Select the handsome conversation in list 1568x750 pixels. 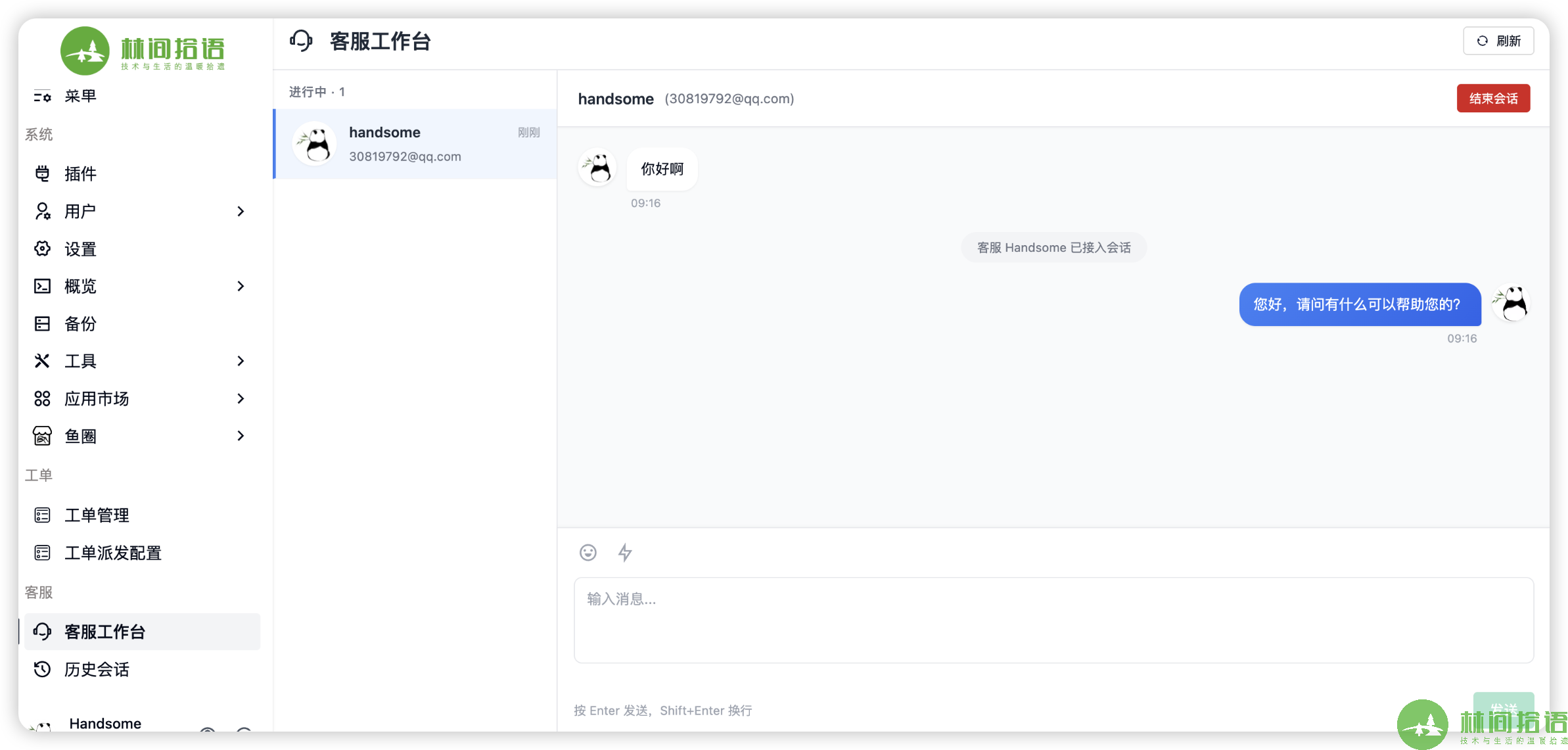[415, 144]
